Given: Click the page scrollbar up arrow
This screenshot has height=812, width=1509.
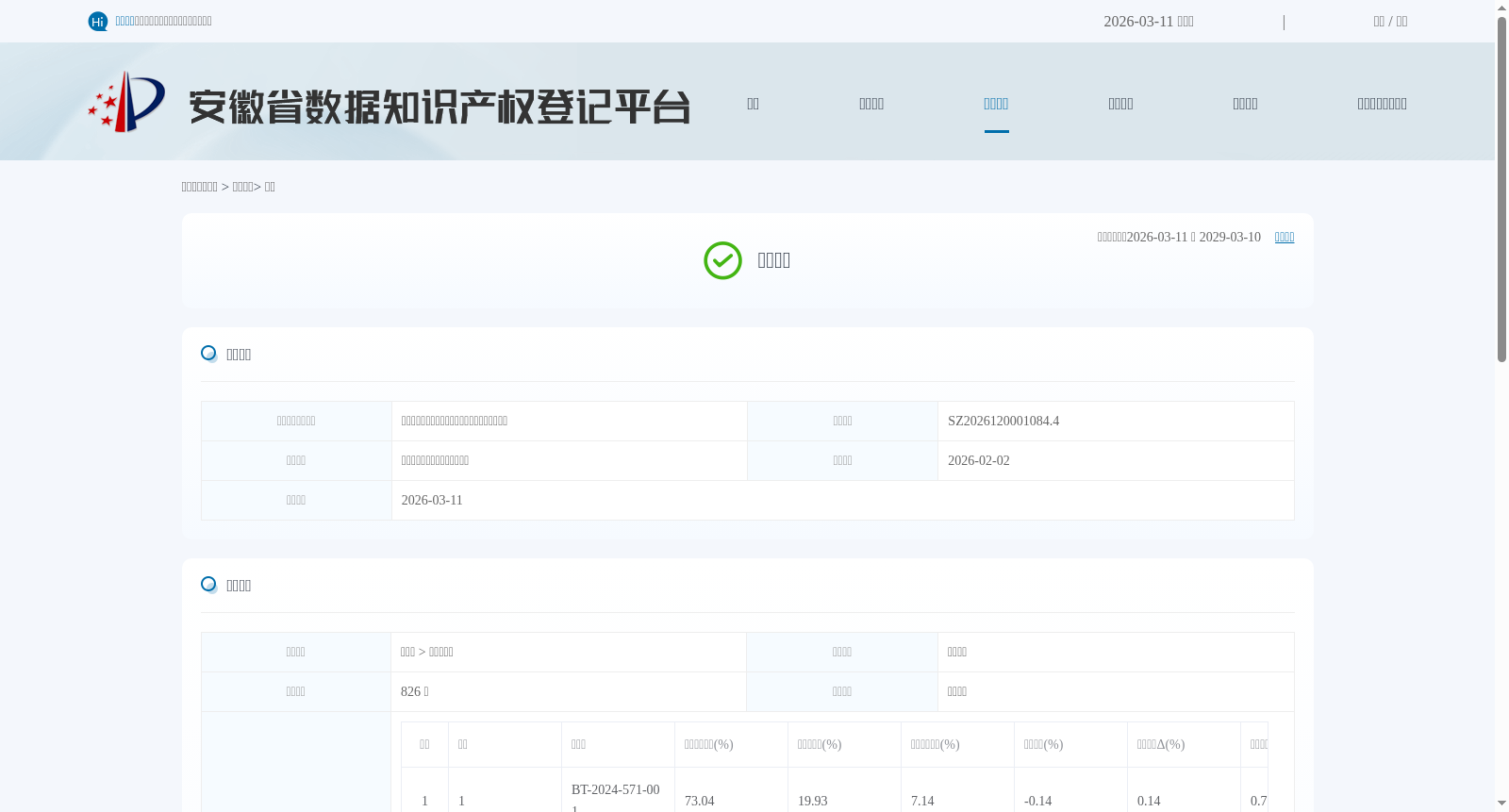Looking at the screenshot, I should click(x=1501, y=8).
